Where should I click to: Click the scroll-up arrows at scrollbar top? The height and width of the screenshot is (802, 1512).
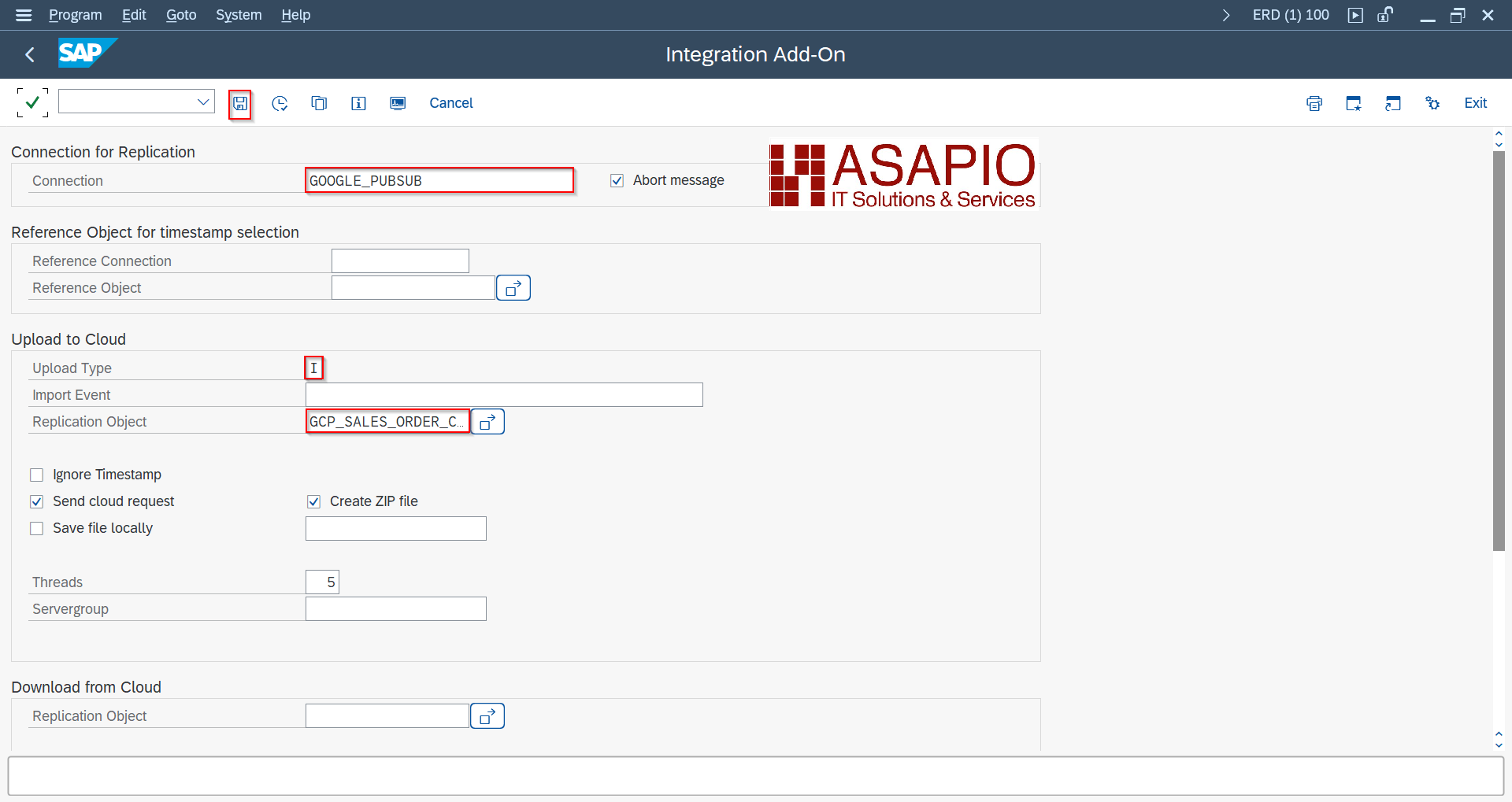pyautogui.click(x=1499, y=139)
